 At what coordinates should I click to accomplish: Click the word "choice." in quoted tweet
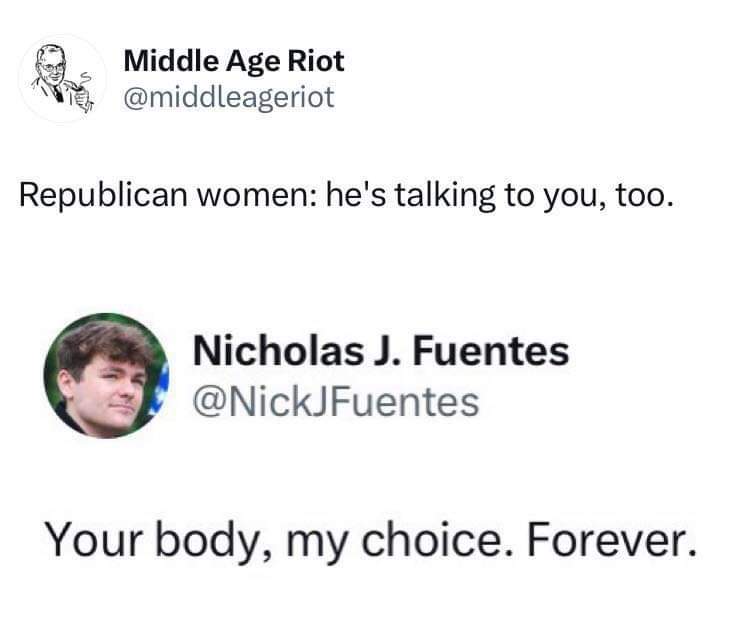pyautogui.click(x=437, y=539)
